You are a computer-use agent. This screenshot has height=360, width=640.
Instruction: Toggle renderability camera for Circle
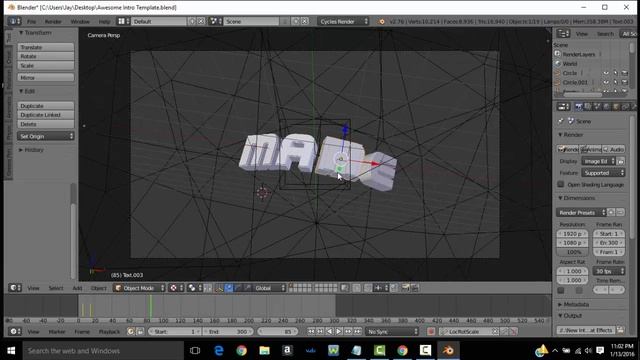[624, 73]
